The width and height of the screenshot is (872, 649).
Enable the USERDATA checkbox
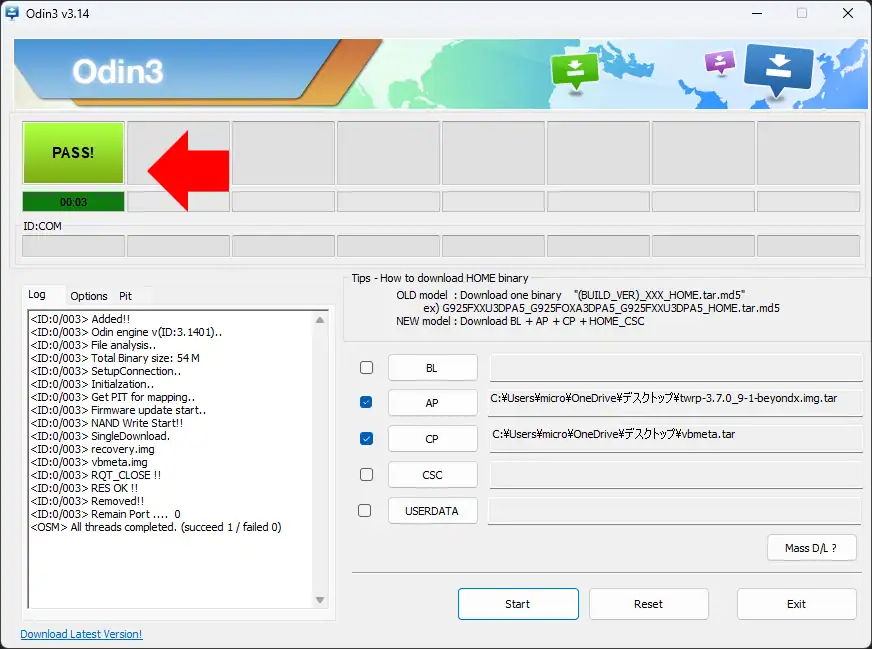tap(366, 510)
